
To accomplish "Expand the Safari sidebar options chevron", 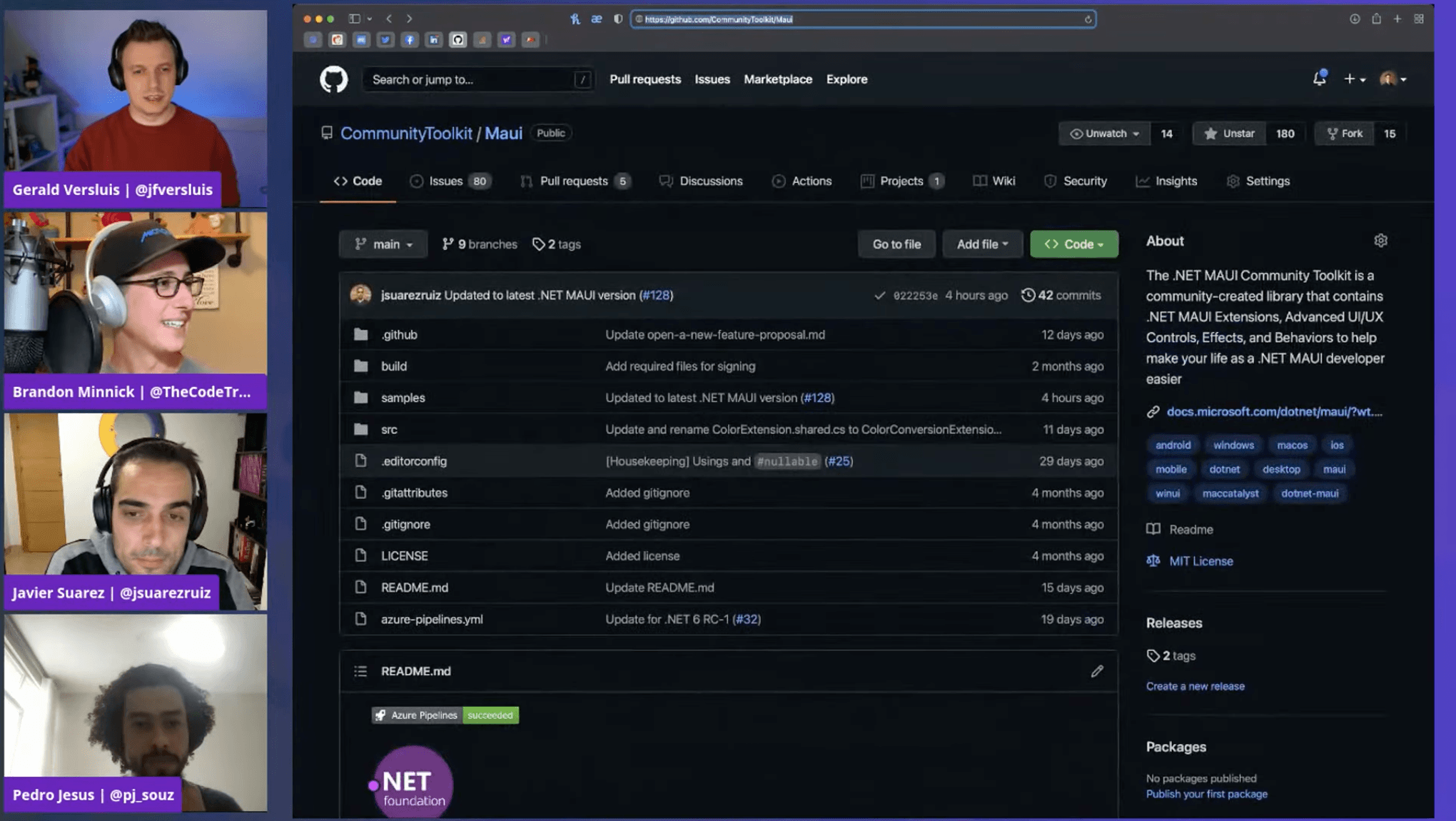I will 369,19.
